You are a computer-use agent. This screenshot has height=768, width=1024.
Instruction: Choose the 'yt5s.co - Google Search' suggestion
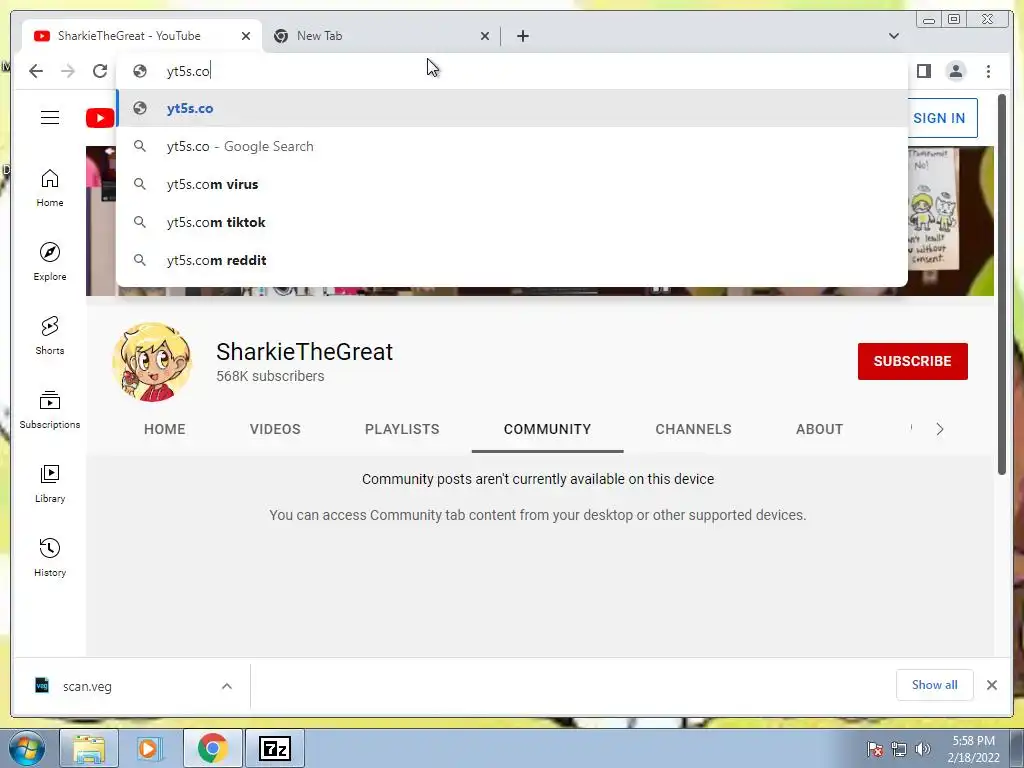coord(511,146)
